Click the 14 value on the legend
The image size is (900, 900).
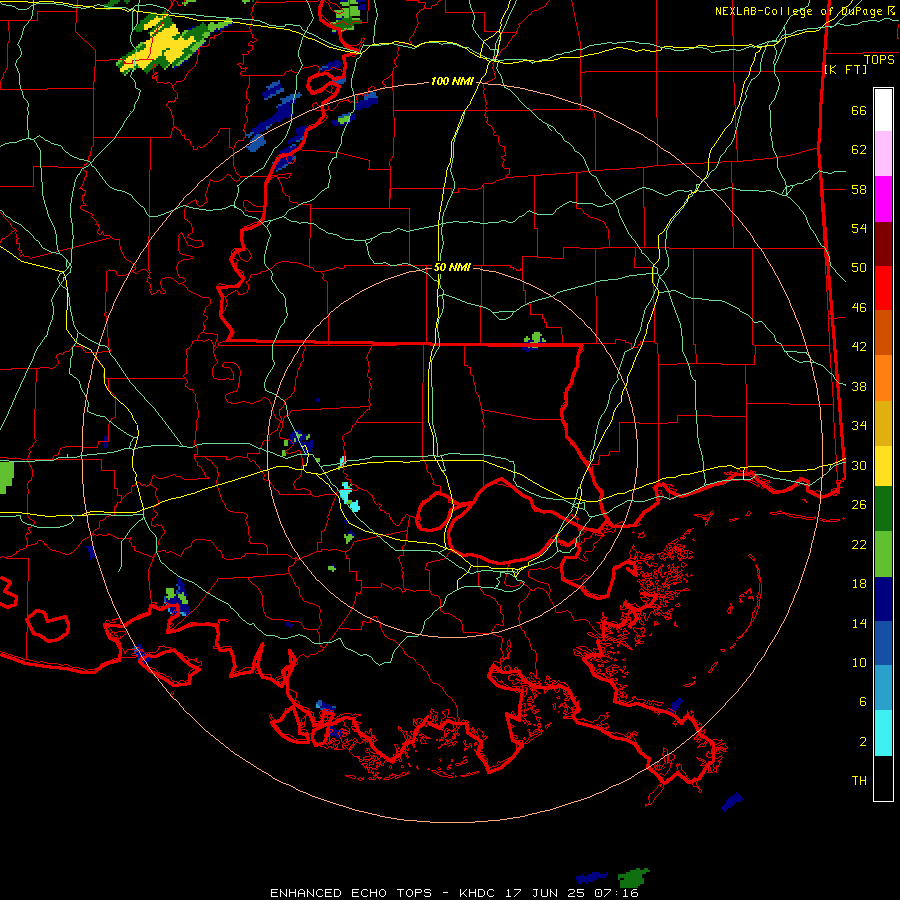859,623
